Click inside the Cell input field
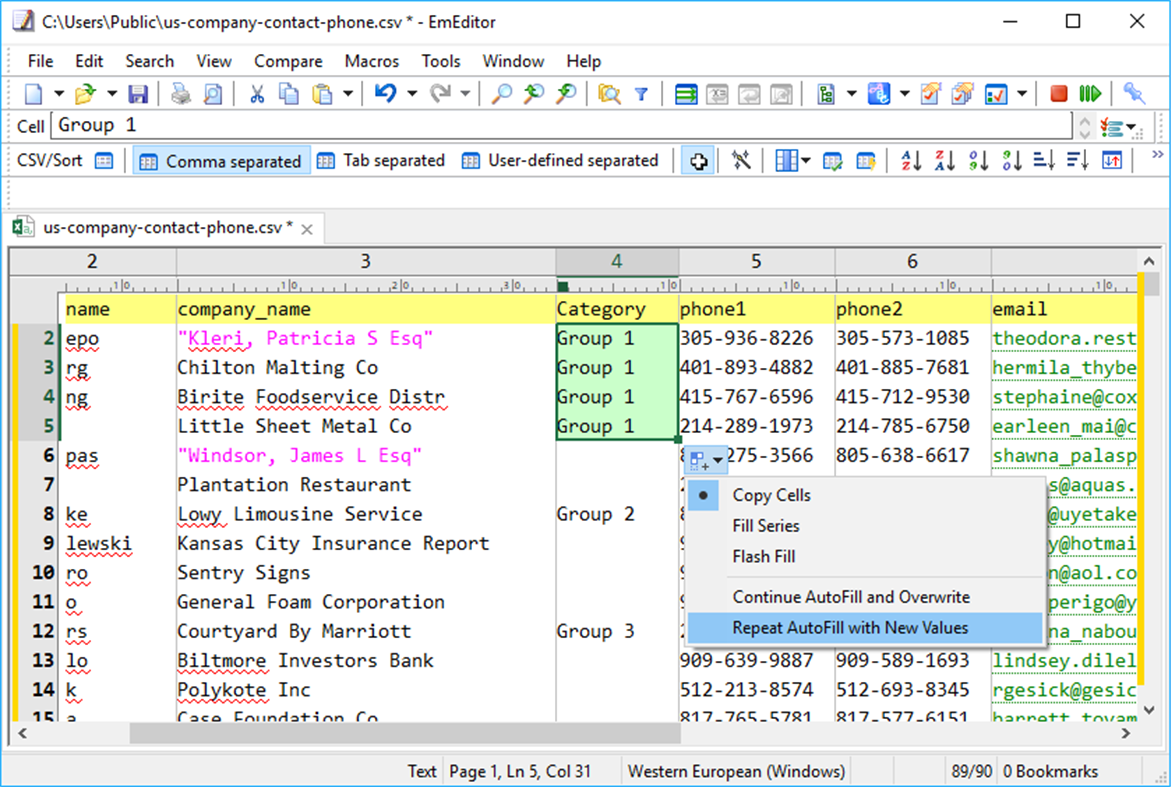Viewport: 1171px width, 787px height. tap(400, 124)
